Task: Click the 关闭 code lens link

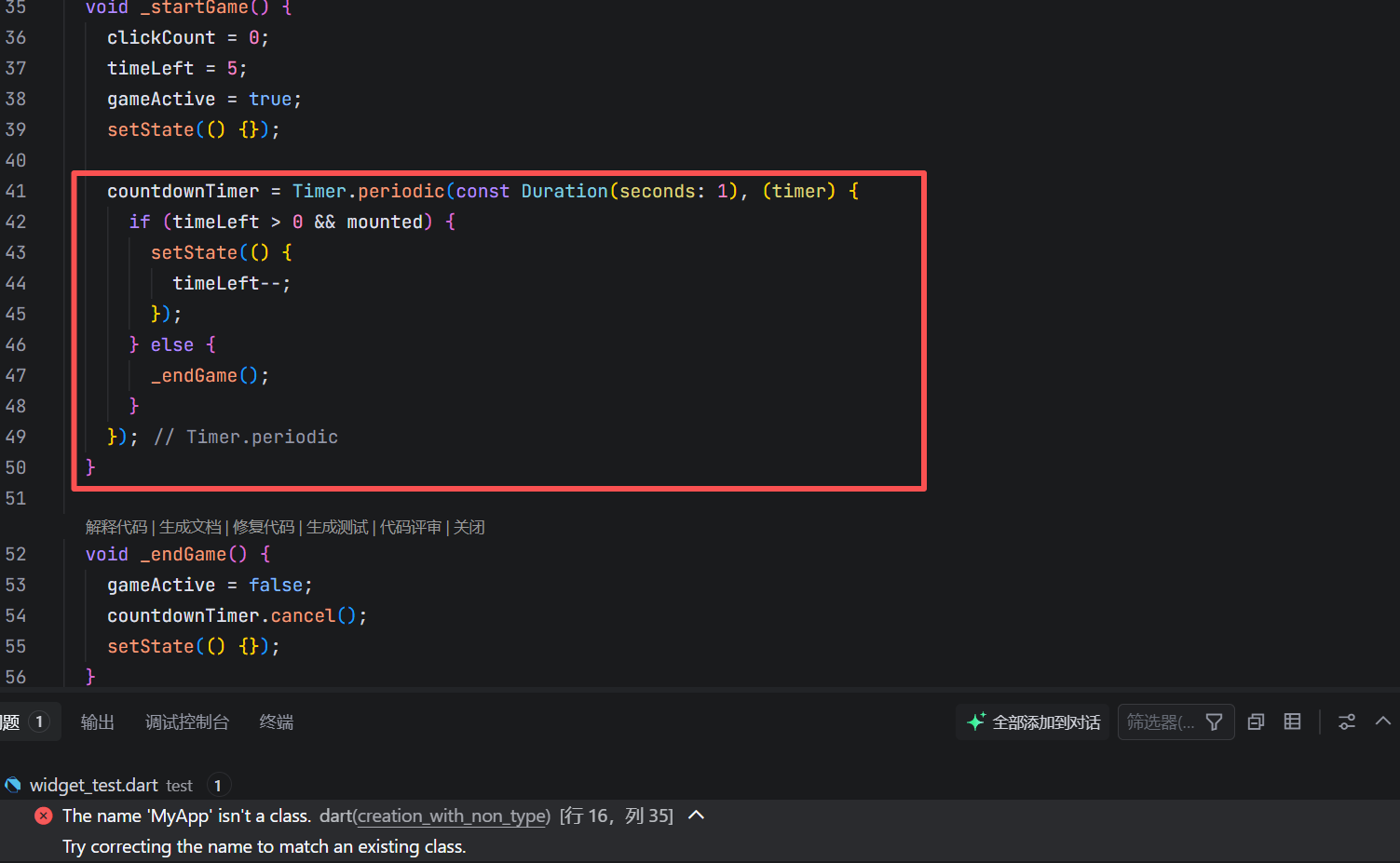Action: click(x=469, y=528)
